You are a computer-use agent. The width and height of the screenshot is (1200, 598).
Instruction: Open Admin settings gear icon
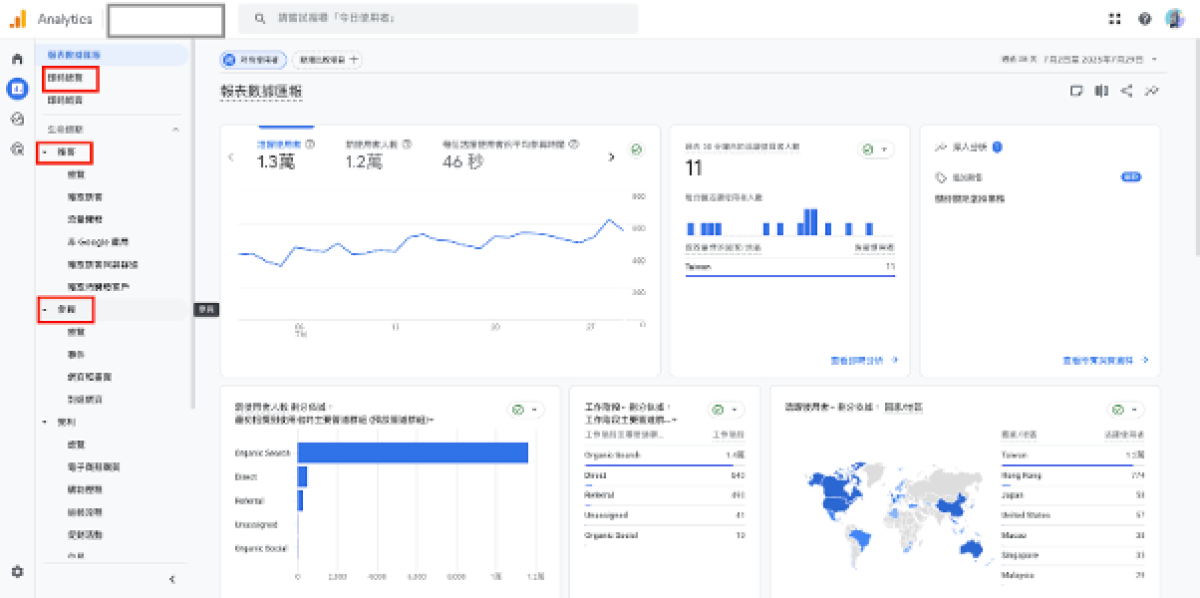point(17,571)
